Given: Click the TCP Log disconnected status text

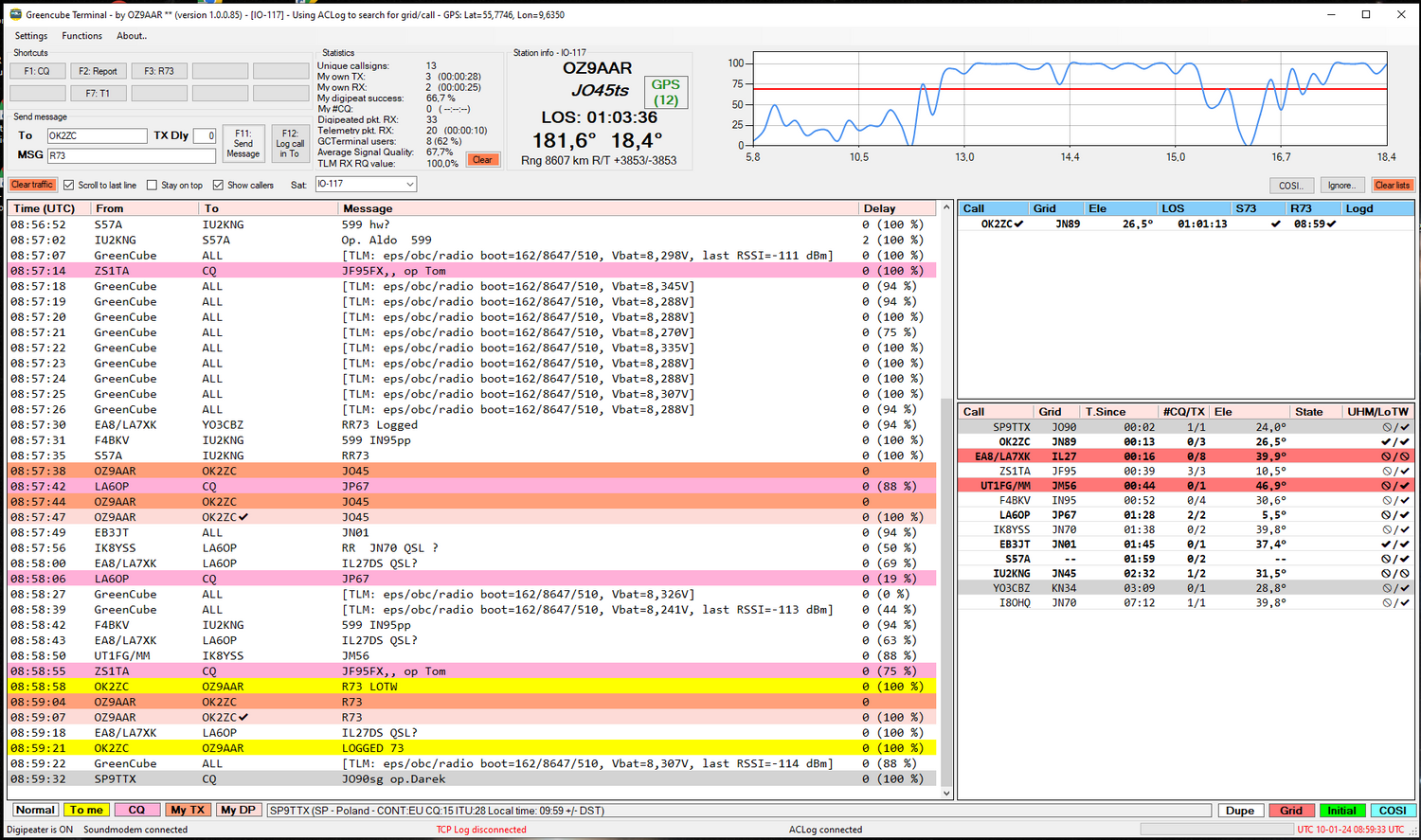Looking at the screenshot, I should 481,831.
